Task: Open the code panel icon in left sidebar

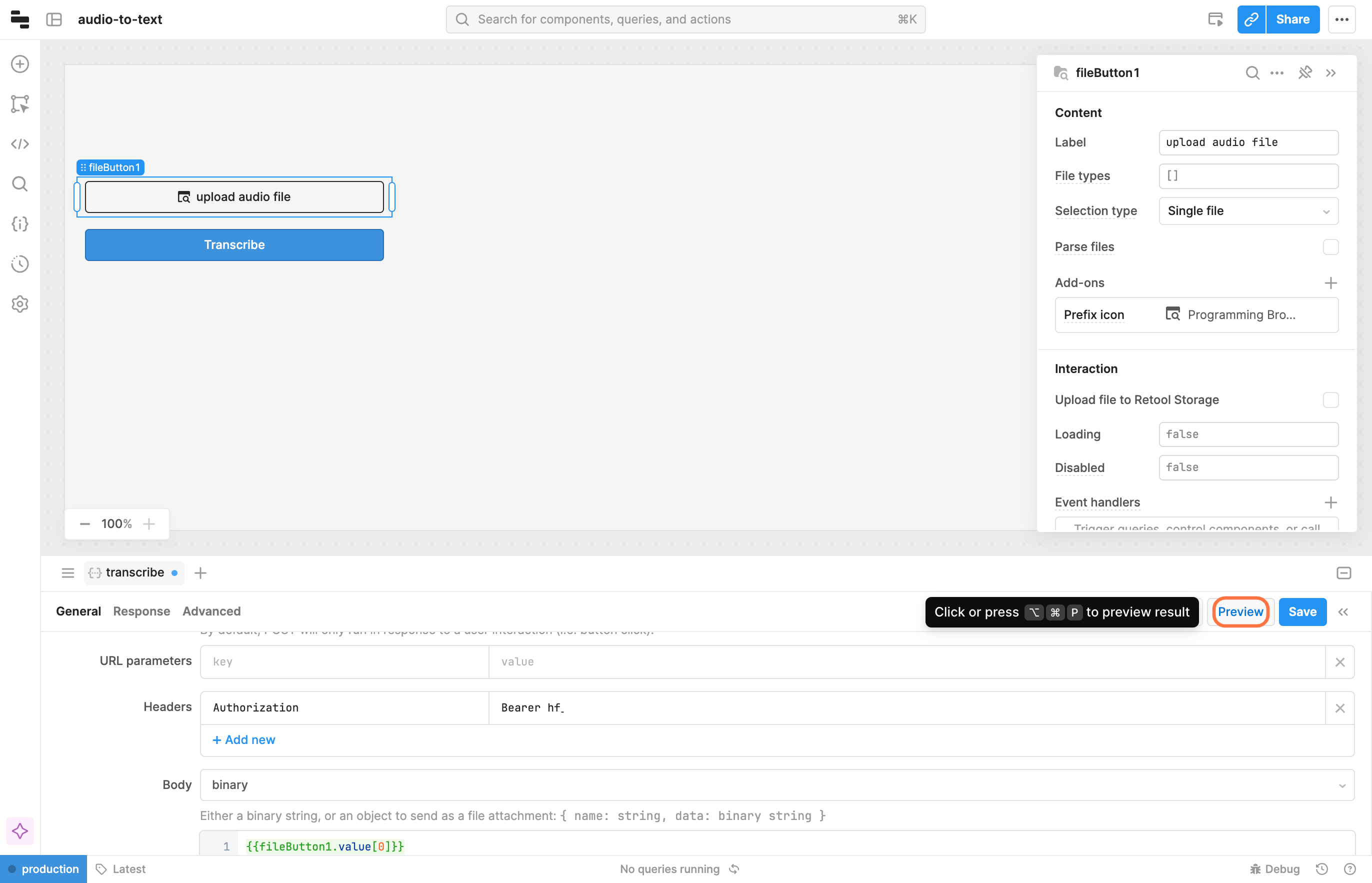Action: 20,144
